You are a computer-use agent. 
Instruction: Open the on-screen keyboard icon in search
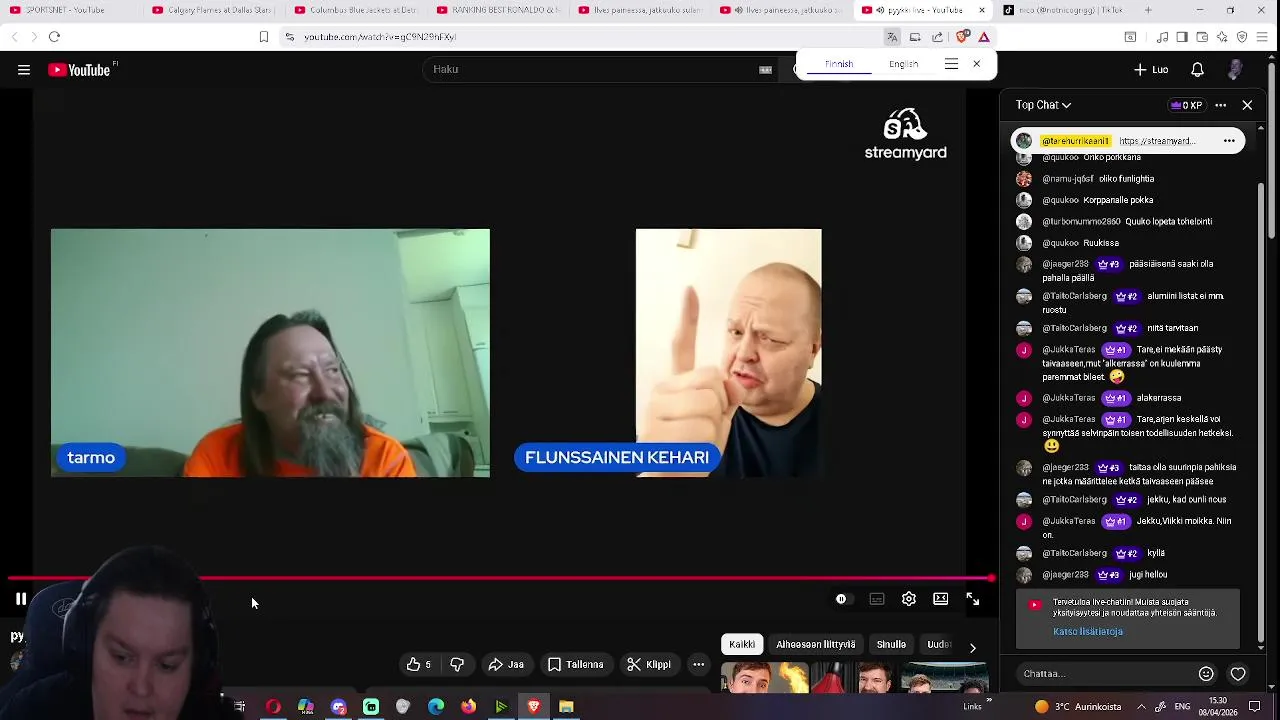tap(765, 69)
